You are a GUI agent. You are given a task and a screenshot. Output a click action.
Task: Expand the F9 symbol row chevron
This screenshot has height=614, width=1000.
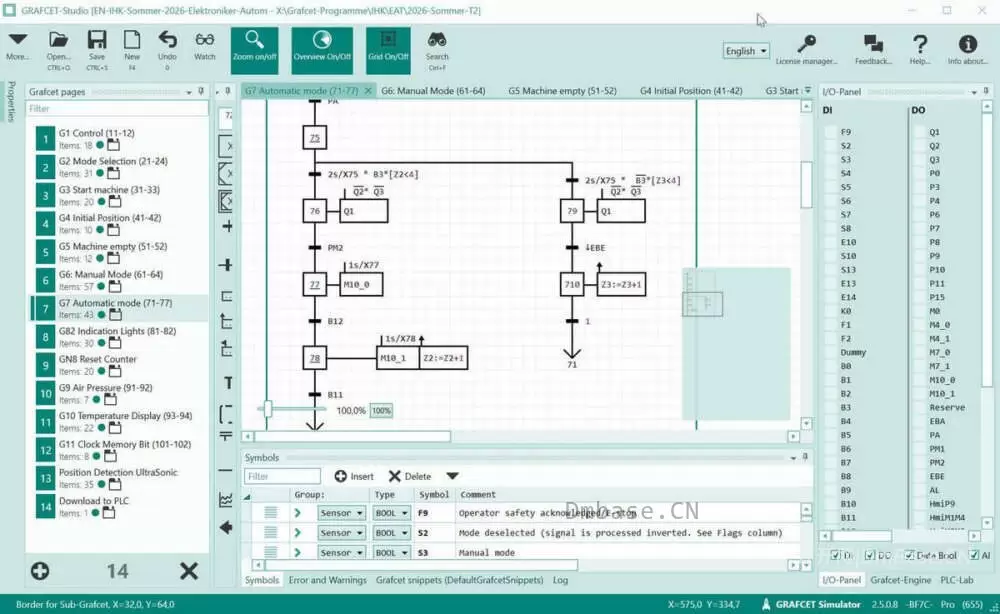coord(297,513)
